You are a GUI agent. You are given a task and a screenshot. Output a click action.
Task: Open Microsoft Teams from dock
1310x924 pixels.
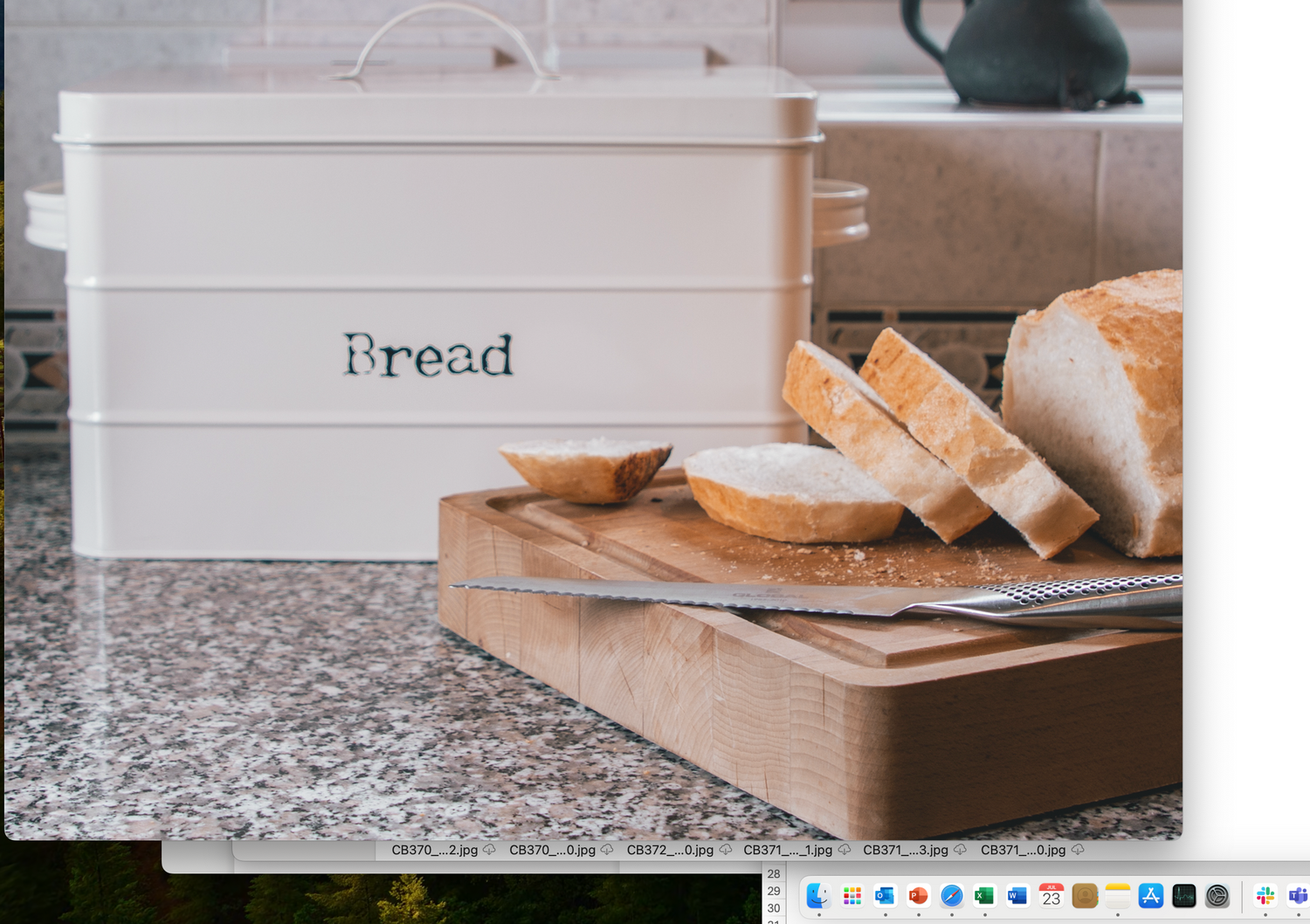pos(1298,896)
